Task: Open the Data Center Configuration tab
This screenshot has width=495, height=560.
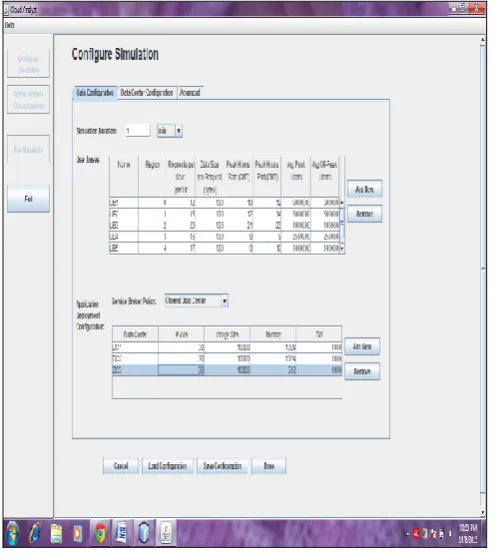Action: tap(147, 93)
